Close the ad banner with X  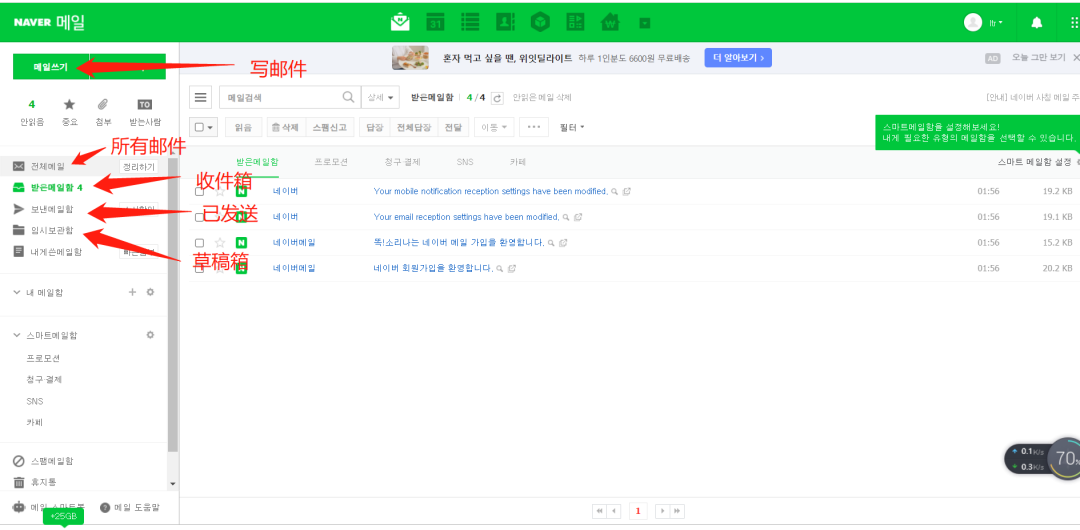[1076, 58]
